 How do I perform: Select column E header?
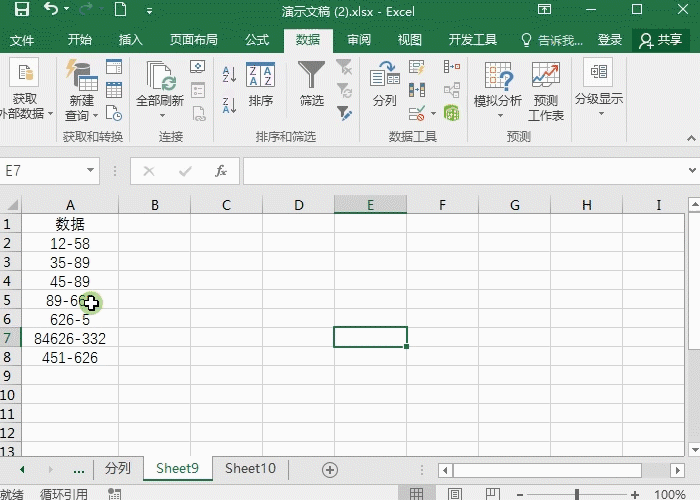click(x=370, y=205)
